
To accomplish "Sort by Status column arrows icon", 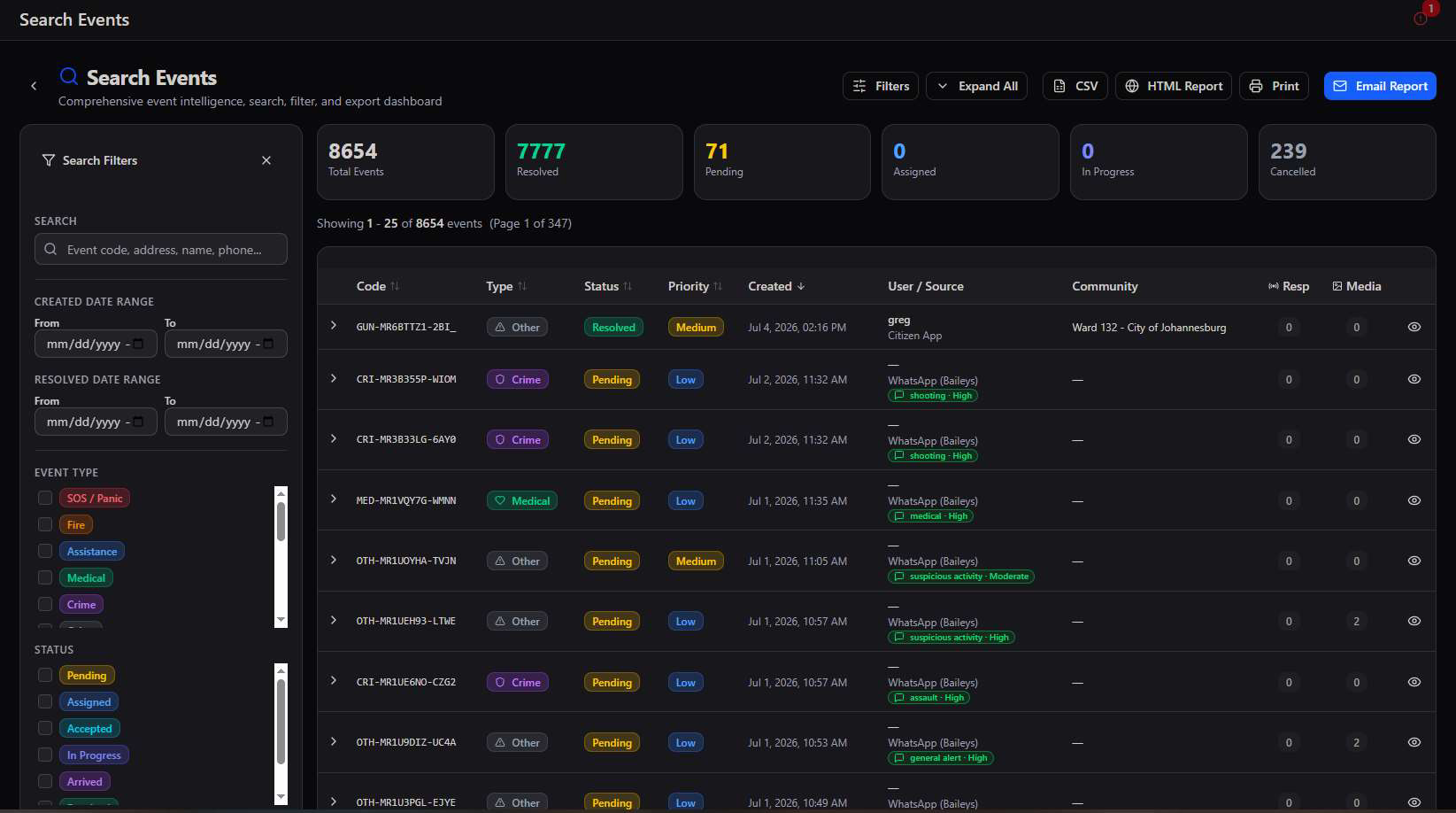I will 628,286.
